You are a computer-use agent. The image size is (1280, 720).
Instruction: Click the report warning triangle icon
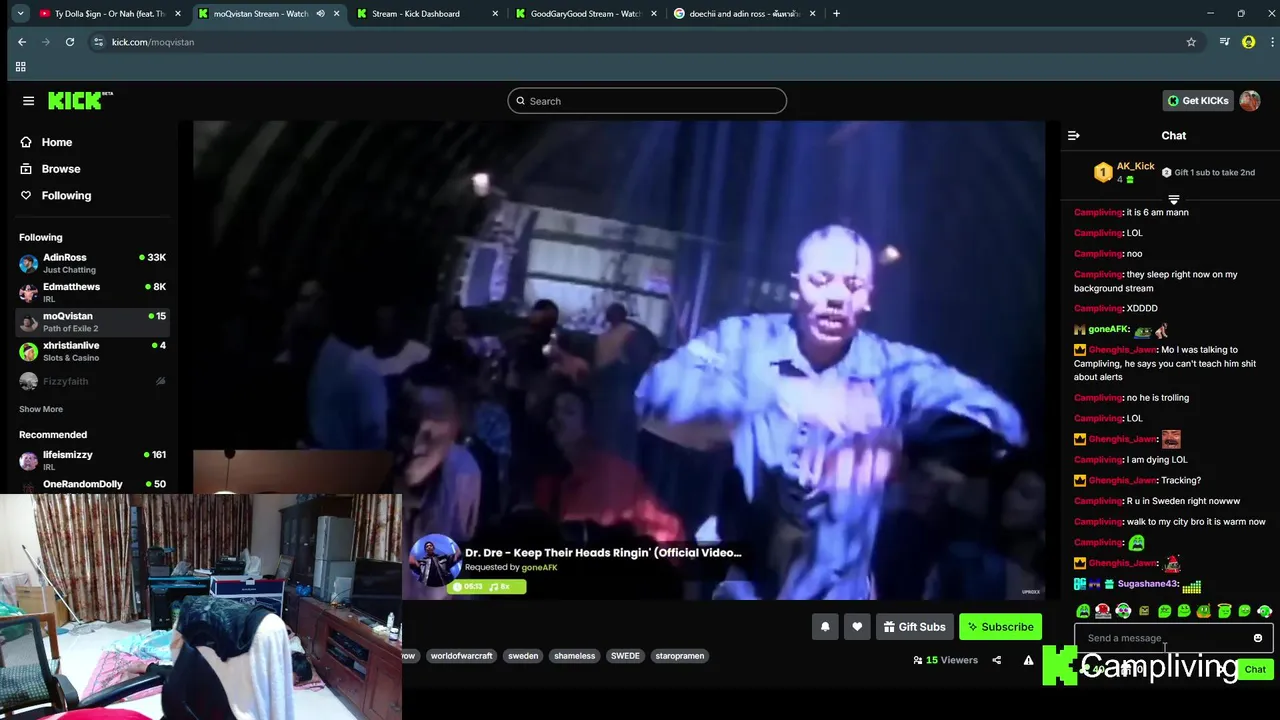(1028, 660)
